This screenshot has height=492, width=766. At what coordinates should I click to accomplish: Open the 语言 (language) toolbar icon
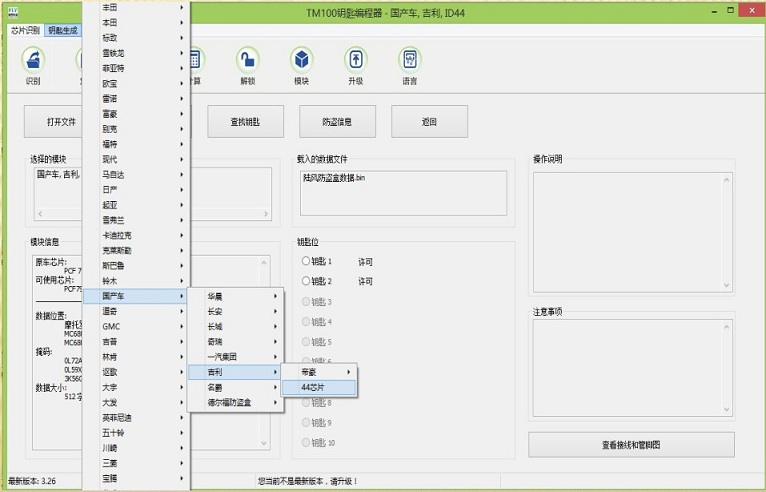click(x=409, y=59)
